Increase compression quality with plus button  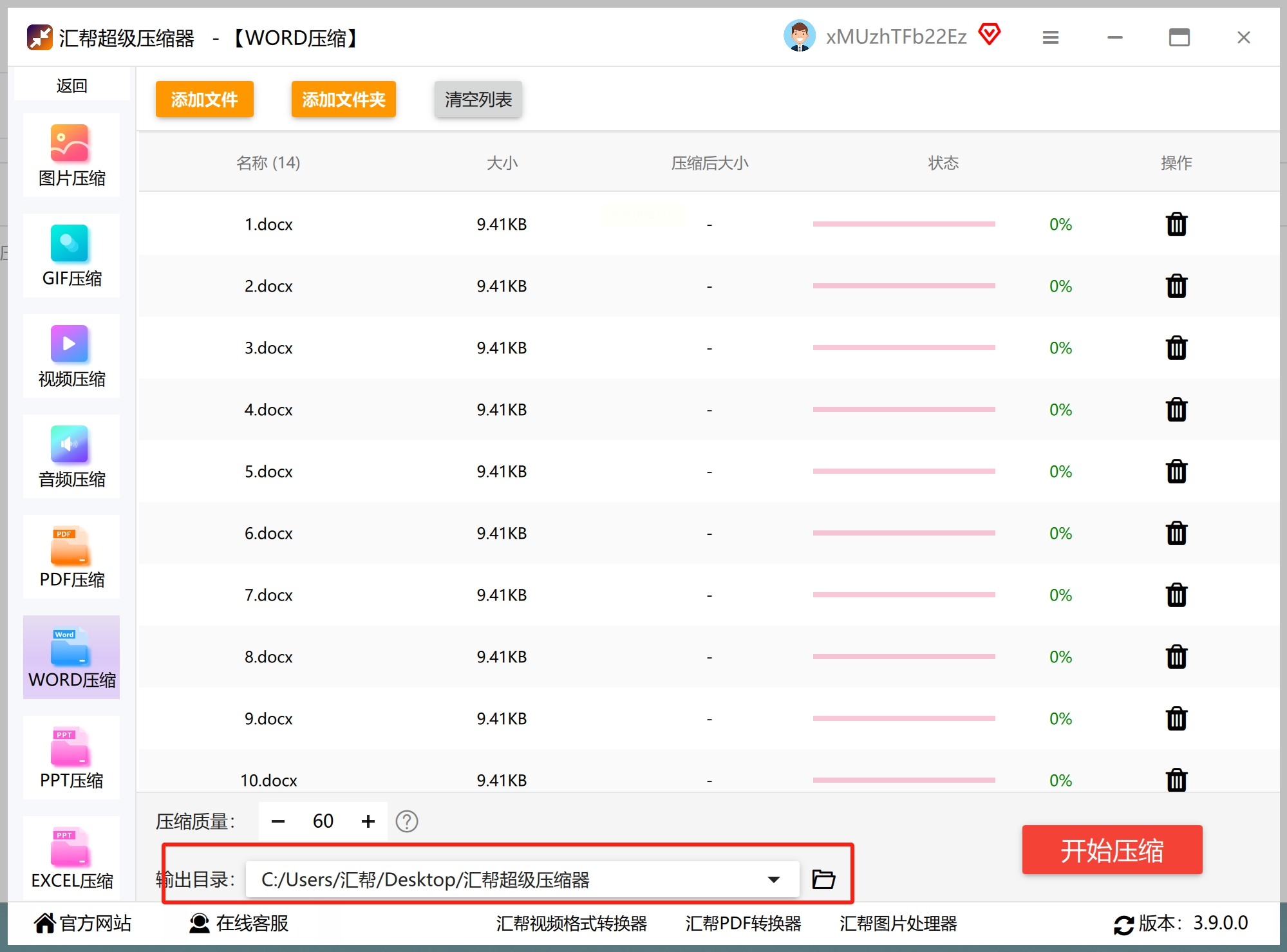coord(368,821)
